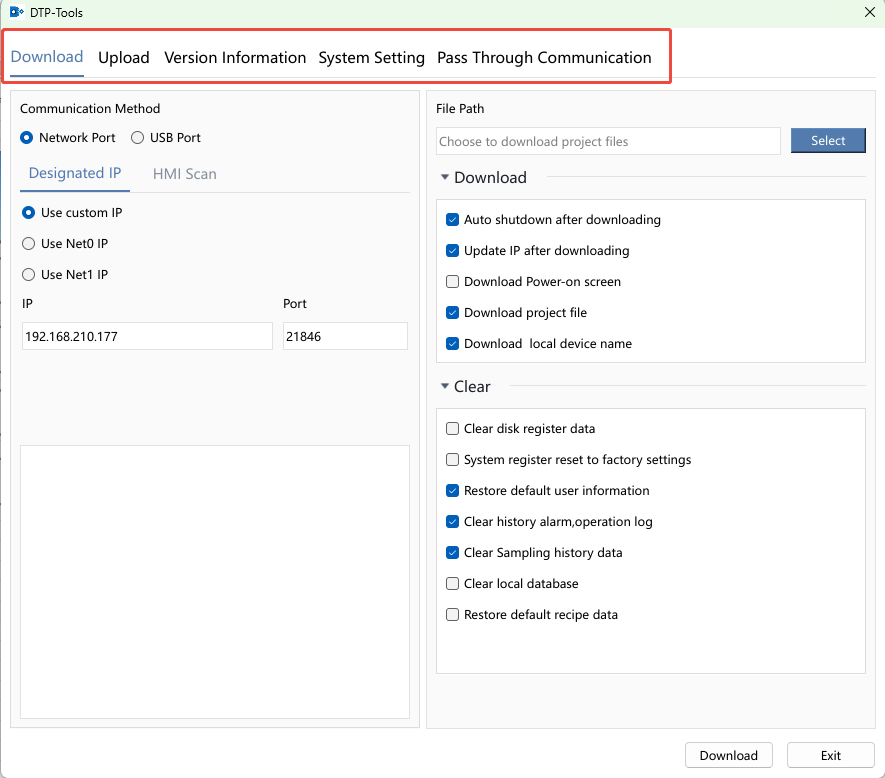
Task: Enable Download Power-on screen checkbox
Action: pos(452,282)
